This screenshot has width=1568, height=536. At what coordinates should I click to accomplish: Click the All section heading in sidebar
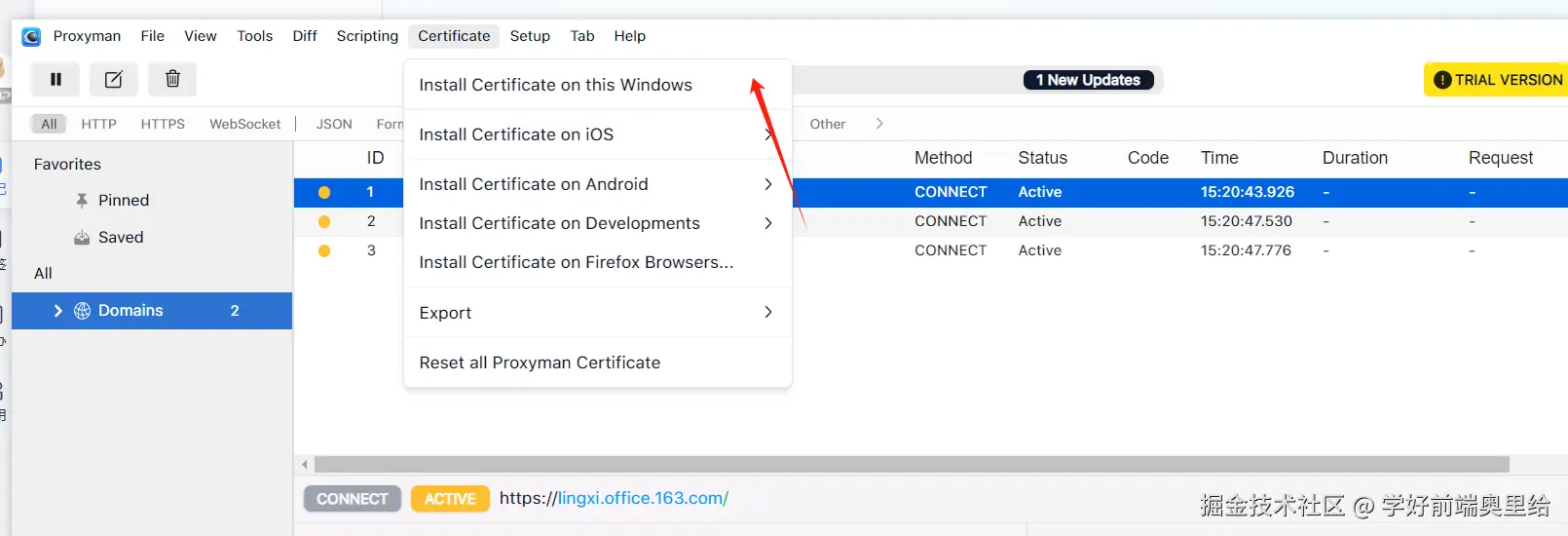coord(43,273)
